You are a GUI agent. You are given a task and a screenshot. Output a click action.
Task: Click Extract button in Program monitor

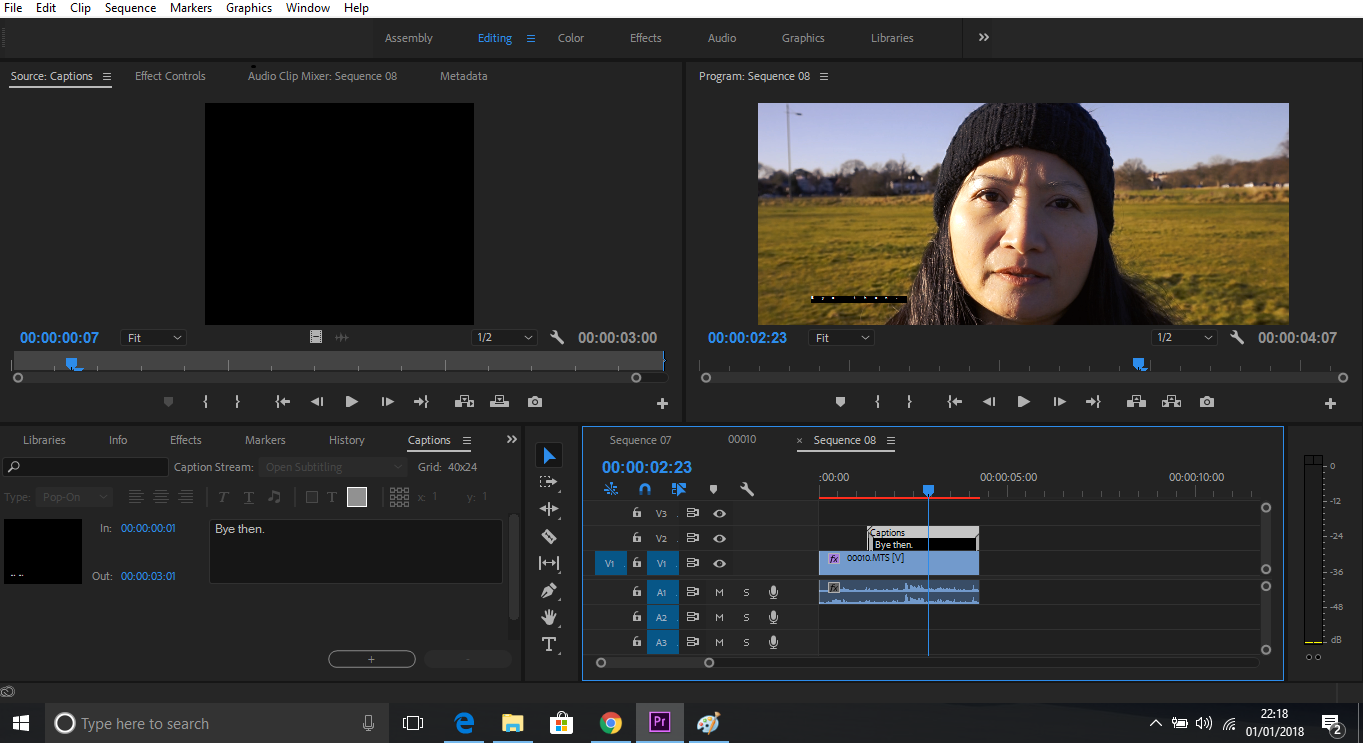click(x=1171, y=402)
